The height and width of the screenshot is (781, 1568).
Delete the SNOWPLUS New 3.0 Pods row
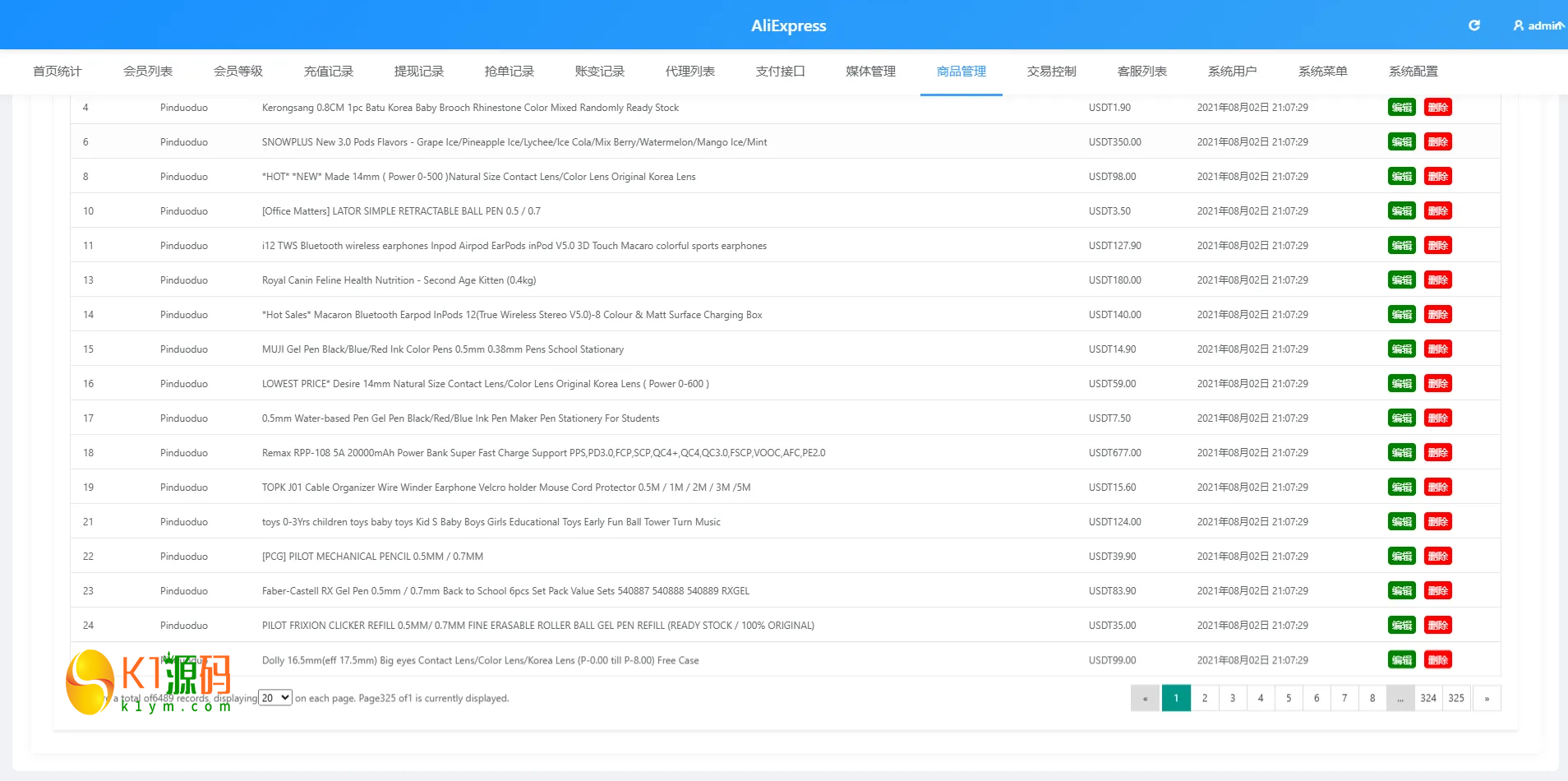1438,142
